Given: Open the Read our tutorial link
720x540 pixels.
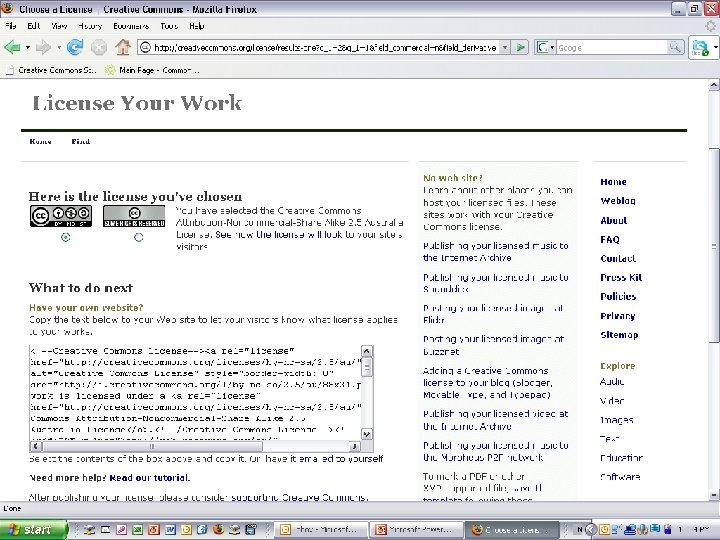Looking at the screenshot, I should tap(149, 478).
